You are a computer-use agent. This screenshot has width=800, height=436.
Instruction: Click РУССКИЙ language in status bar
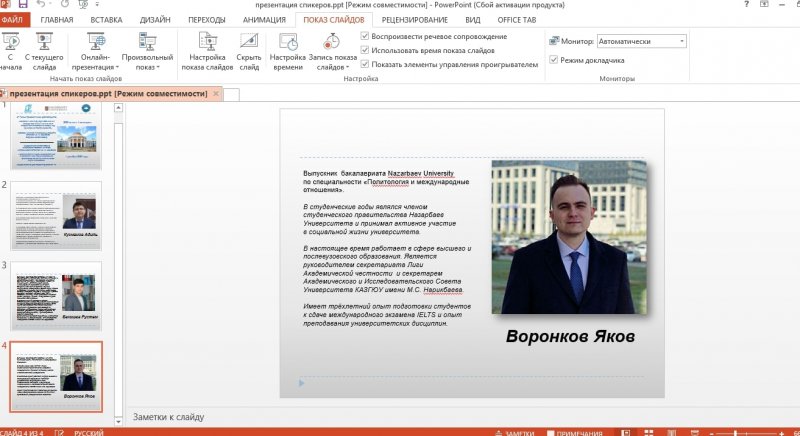click(89, 433)
